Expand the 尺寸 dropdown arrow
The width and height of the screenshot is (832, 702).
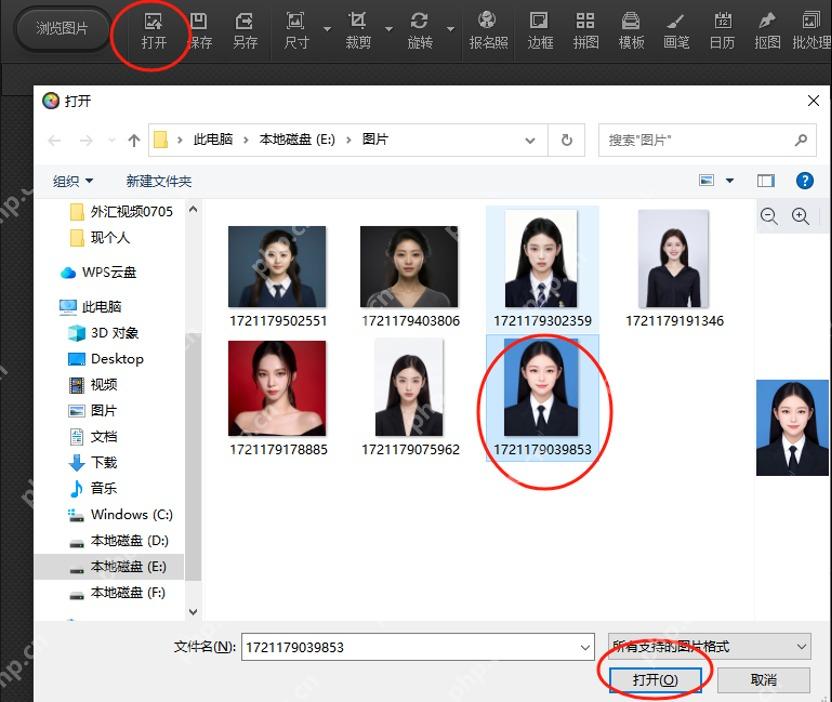tap(327, 29)
